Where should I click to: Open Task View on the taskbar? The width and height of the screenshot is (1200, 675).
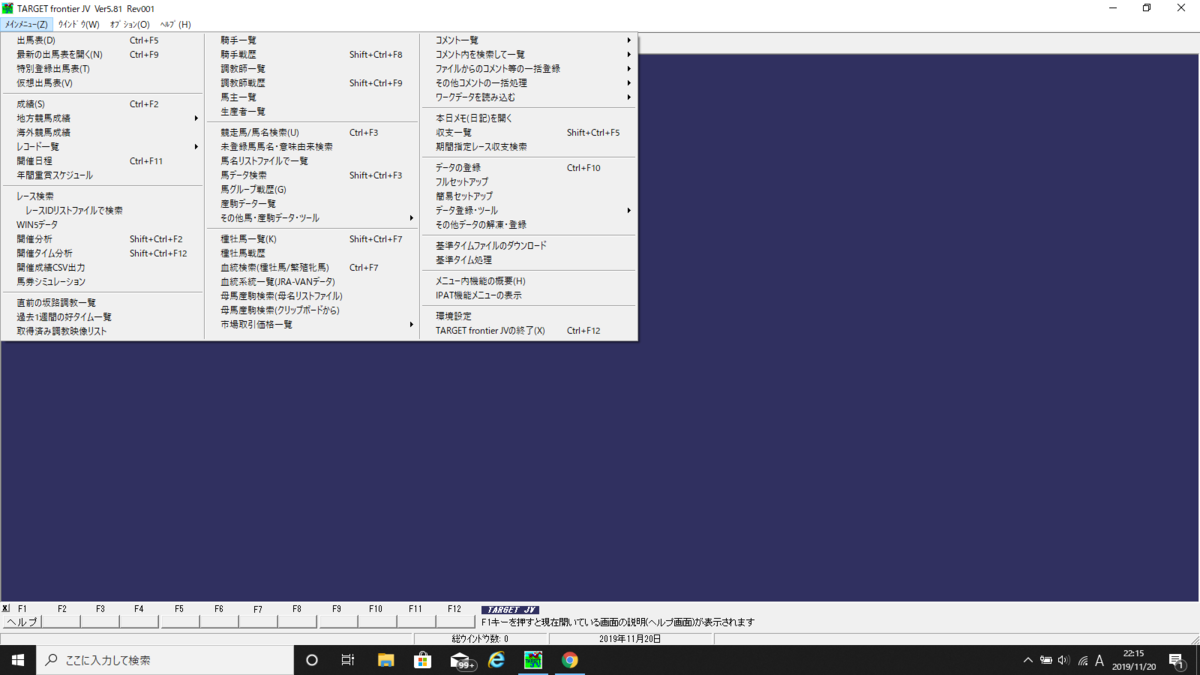pyautogui.click(x=348, y=660)
